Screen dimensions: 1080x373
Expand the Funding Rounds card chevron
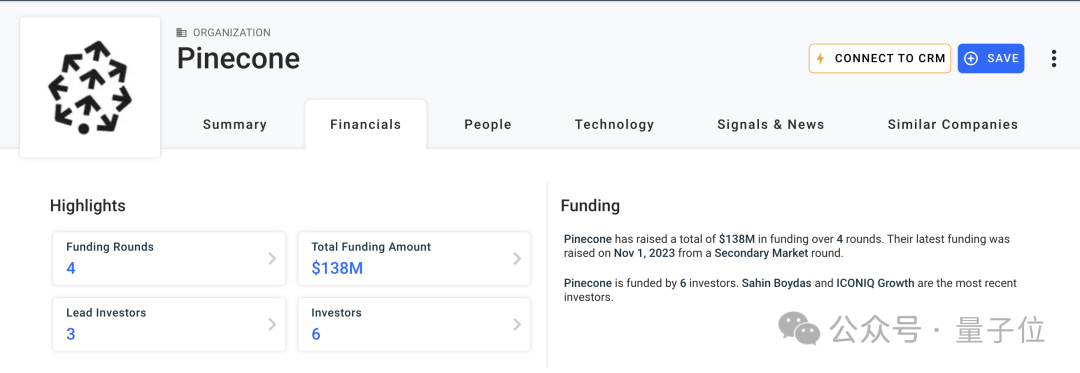(x=272, y=259)
